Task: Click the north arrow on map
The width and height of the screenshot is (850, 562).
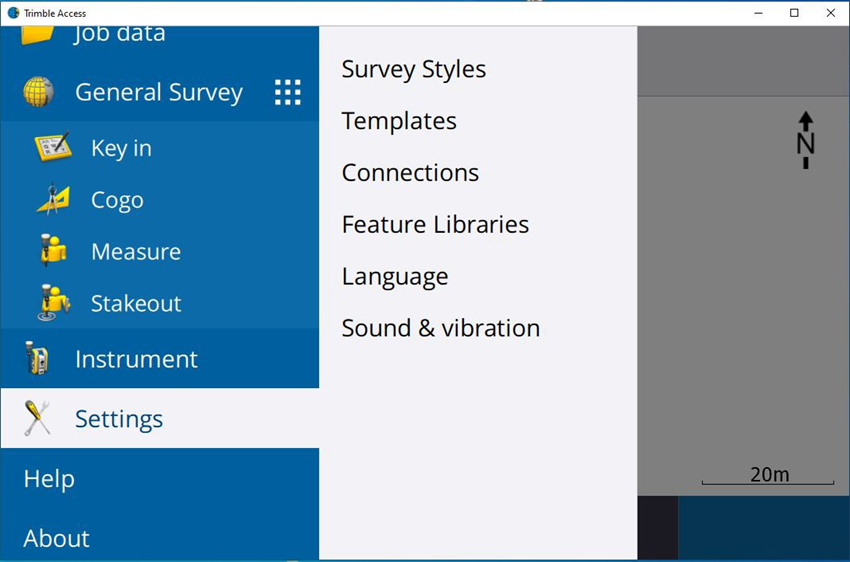Action: pos(805,140)
